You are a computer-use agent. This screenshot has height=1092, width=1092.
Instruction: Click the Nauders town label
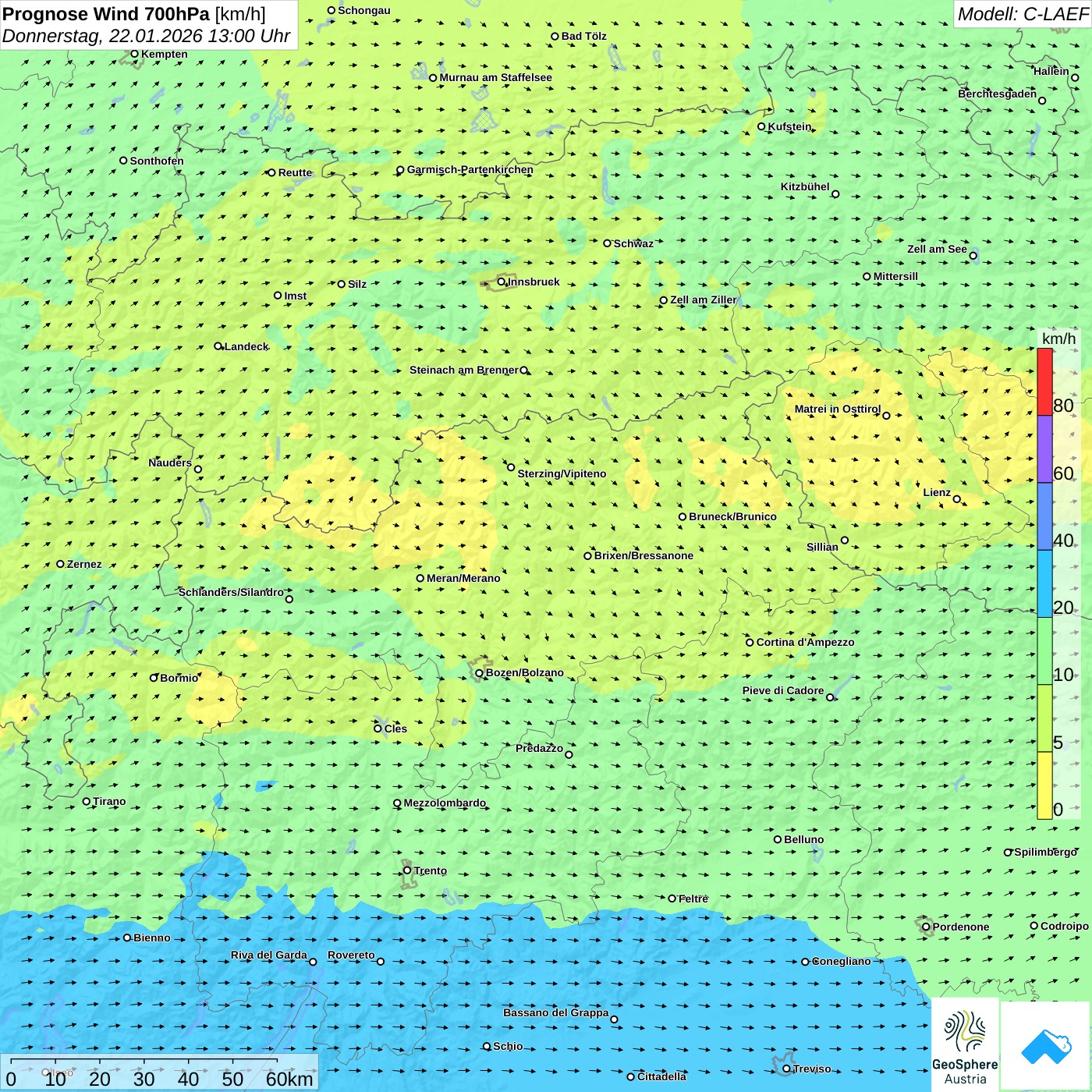[x=170, y=463]
